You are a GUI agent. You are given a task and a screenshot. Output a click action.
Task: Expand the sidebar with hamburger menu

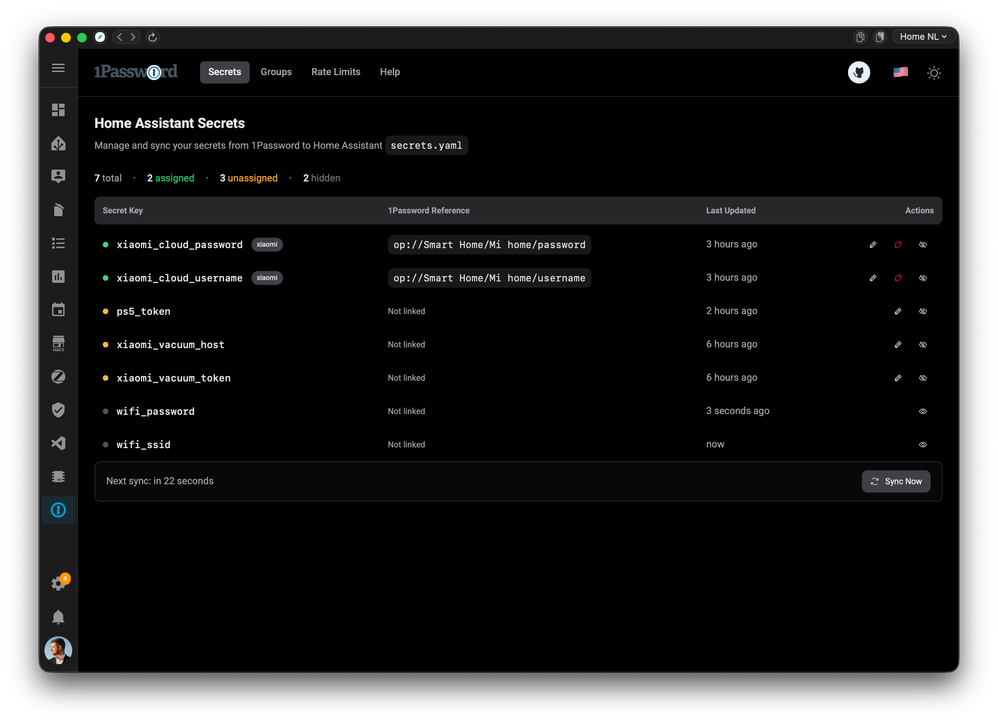click(x=58, y=68)
